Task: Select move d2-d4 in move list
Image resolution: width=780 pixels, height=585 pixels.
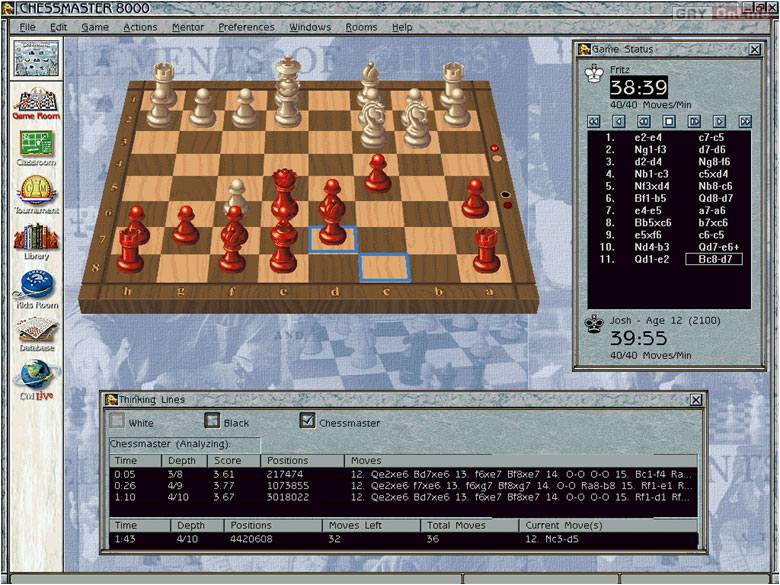Action: [648, 162]
